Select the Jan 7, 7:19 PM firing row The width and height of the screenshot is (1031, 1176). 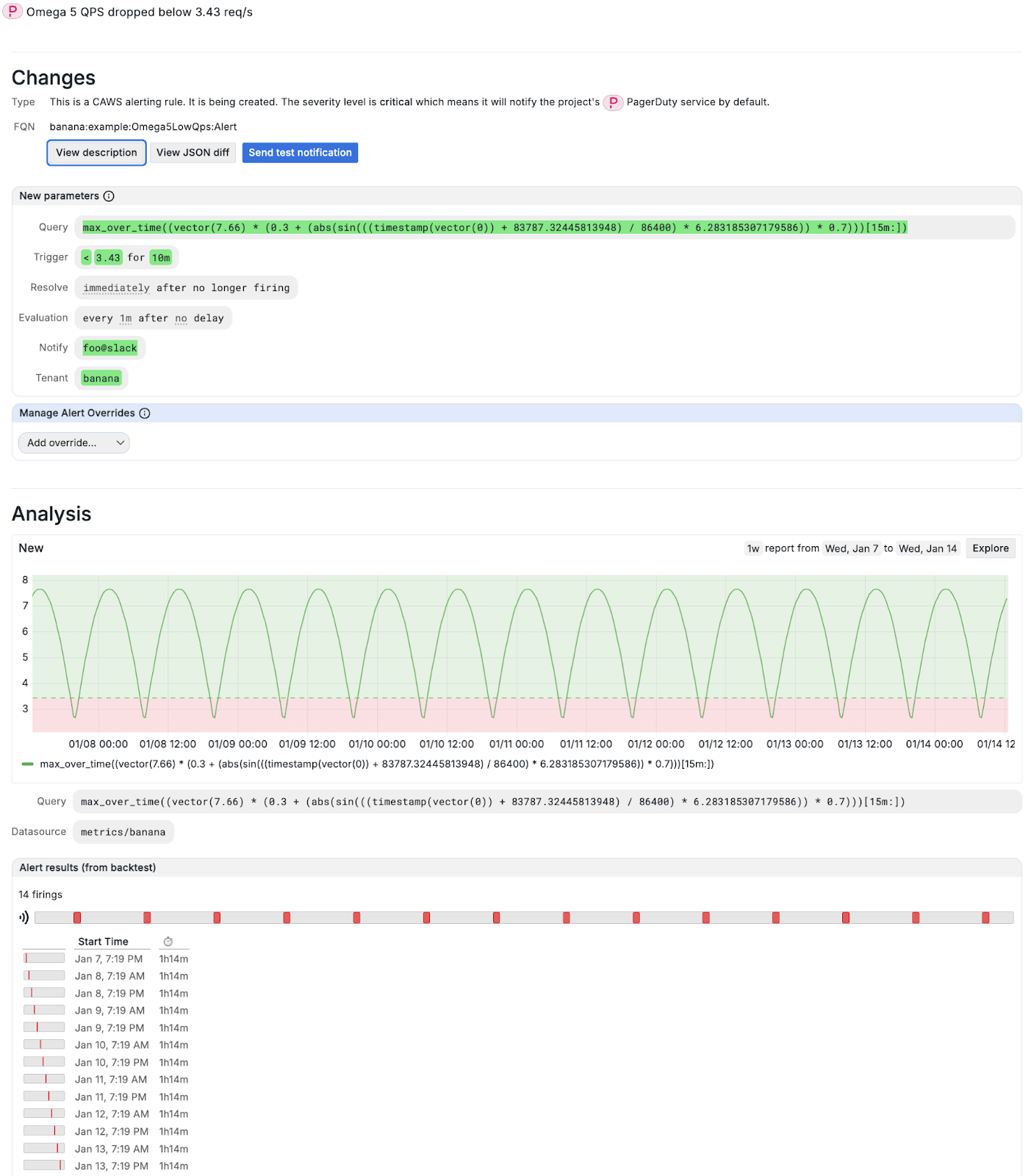tap(109, 959)
